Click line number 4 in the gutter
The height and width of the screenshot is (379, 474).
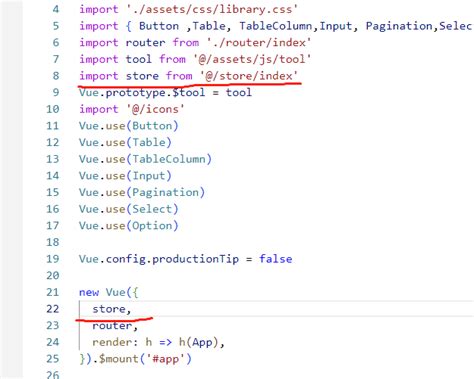pos(56,9)
